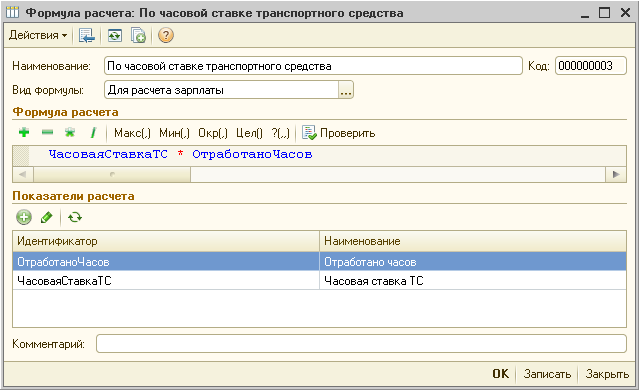The width and height of the screenshot is (639, 390).
Task: Insert minus operator into the formula
Action: click(x=47, y=132)
